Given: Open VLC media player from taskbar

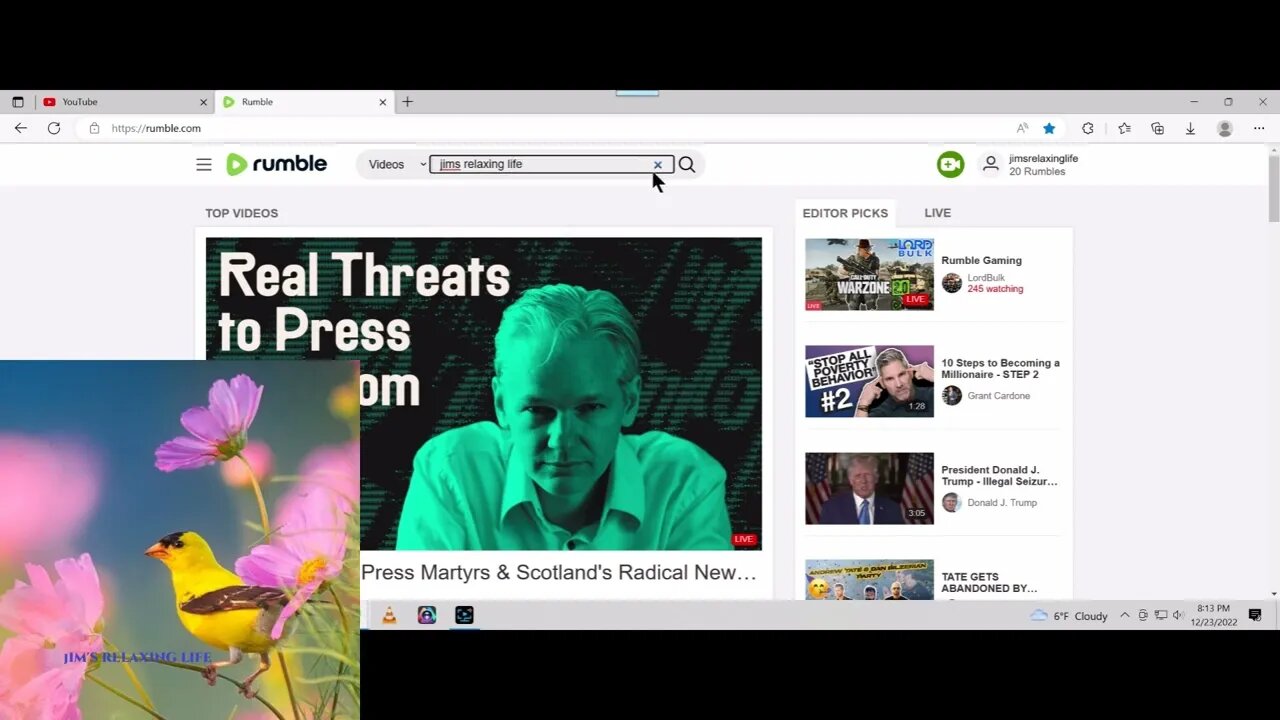Looking at the screenshot, I should [389, 615].
